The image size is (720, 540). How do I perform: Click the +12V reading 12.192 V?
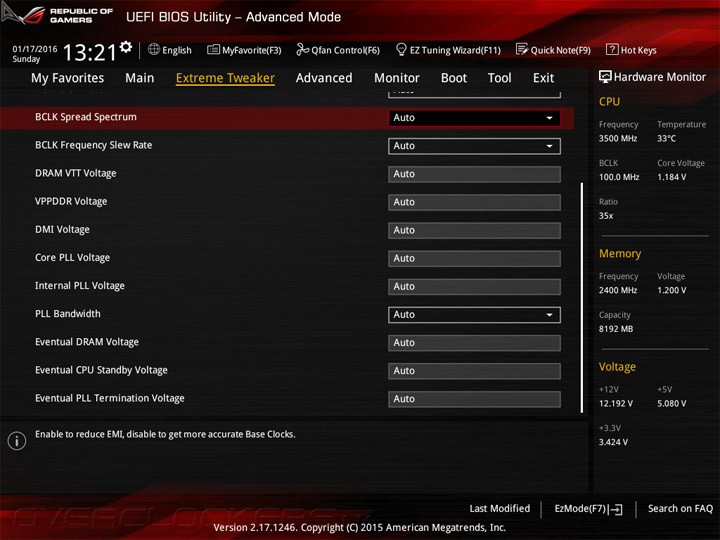coord(615,404)
